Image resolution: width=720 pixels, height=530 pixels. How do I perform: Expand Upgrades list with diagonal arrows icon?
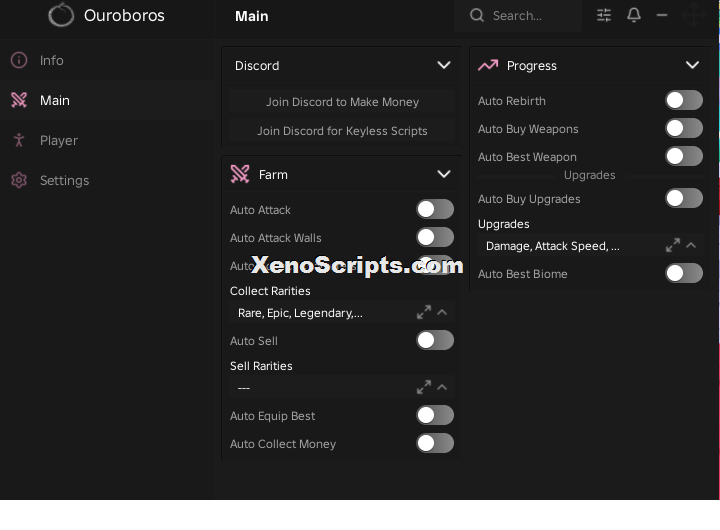click(673, 245)
